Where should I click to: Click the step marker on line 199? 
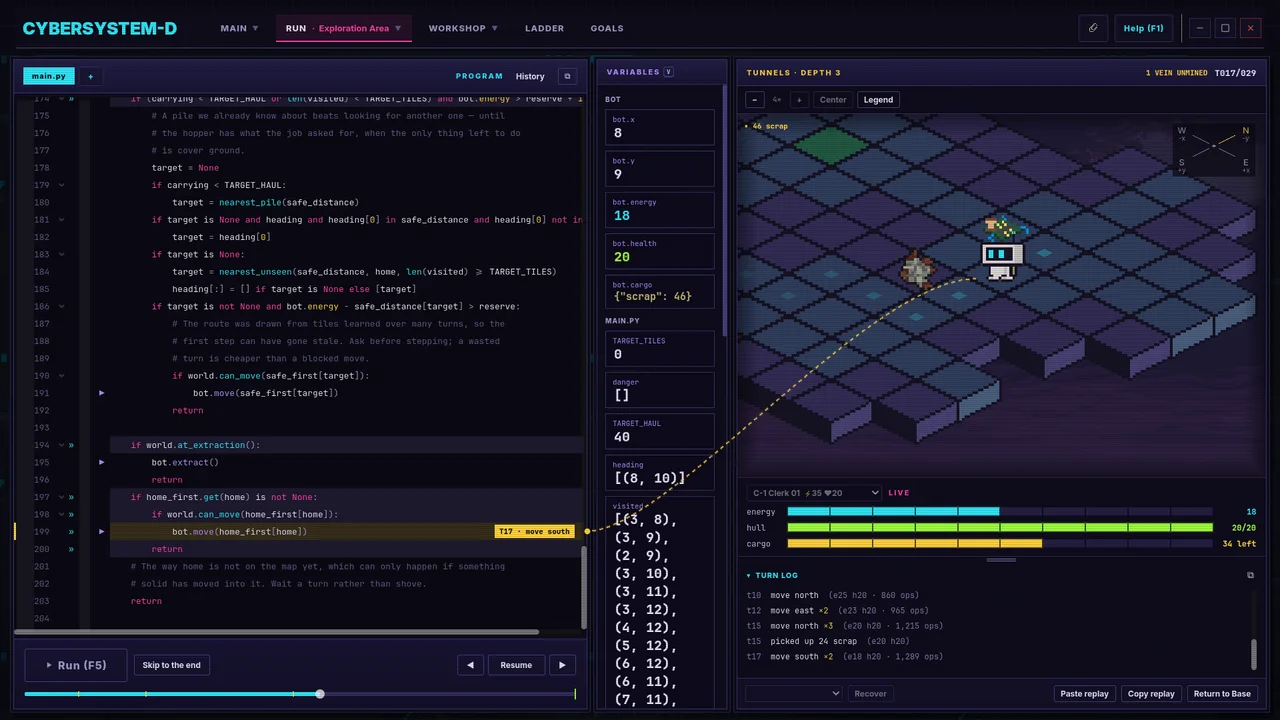(101, 531)
